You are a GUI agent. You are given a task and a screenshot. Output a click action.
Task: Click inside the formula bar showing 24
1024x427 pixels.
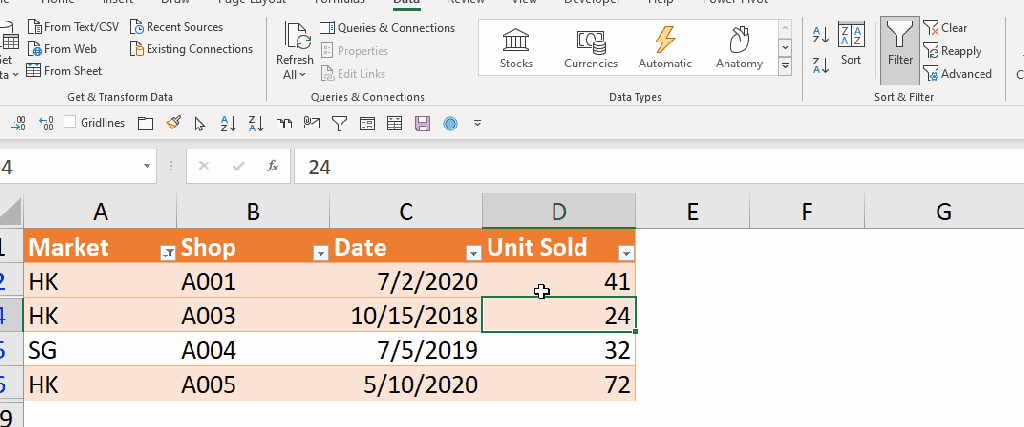tap(600, 166)
